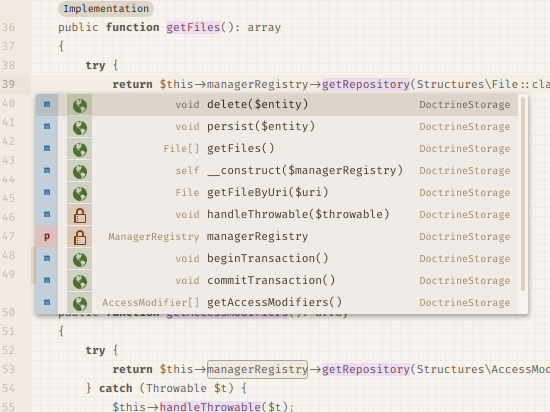Click the getFiles function name on line 36
550x412 pixels.
[x=193, y=27]
